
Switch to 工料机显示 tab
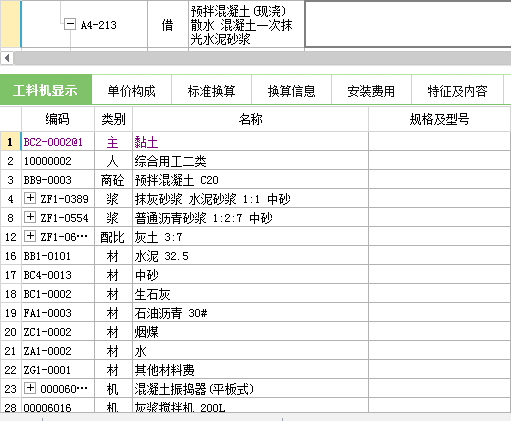coord(46,90)
